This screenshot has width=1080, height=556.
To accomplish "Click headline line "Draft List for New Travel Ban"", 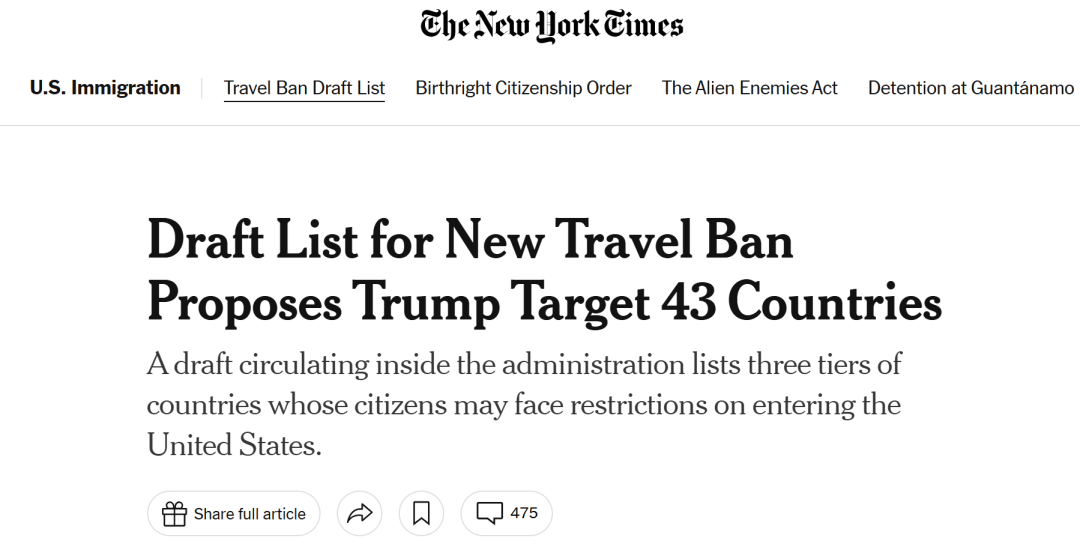I will pyautogui.click(x=470, y=240).
